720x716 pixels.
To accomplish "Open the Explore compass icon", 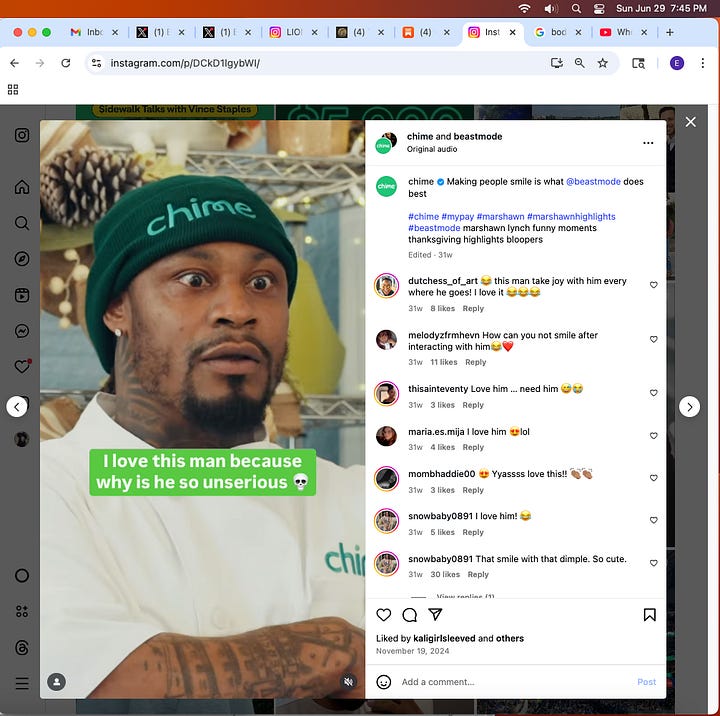I will [22, 259].
